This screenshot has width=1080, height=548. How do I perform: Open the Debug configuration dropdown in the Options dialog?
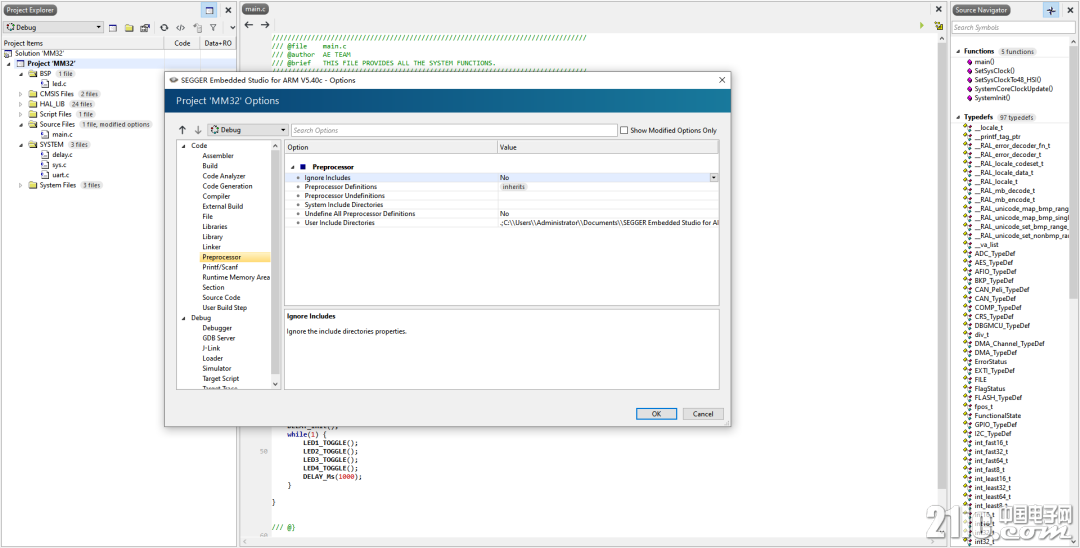[248, 130]
